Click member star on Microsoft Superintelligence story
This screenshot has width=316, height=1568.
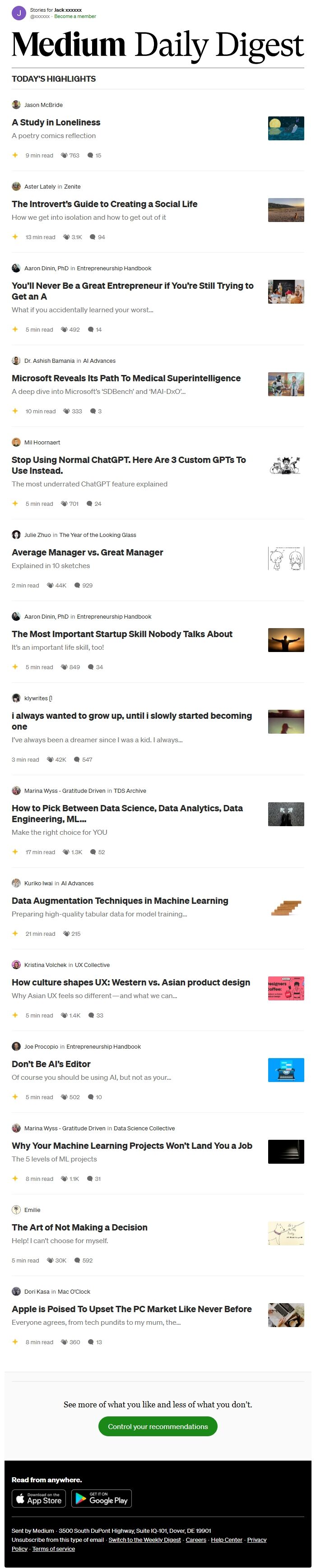click(15, 411)
